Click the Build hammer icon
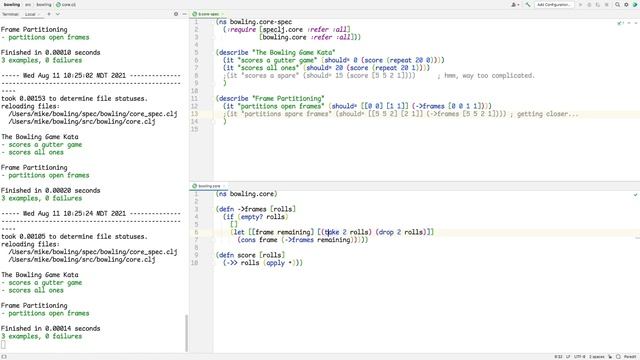The image size is (640, 360). tap(528, 4)
